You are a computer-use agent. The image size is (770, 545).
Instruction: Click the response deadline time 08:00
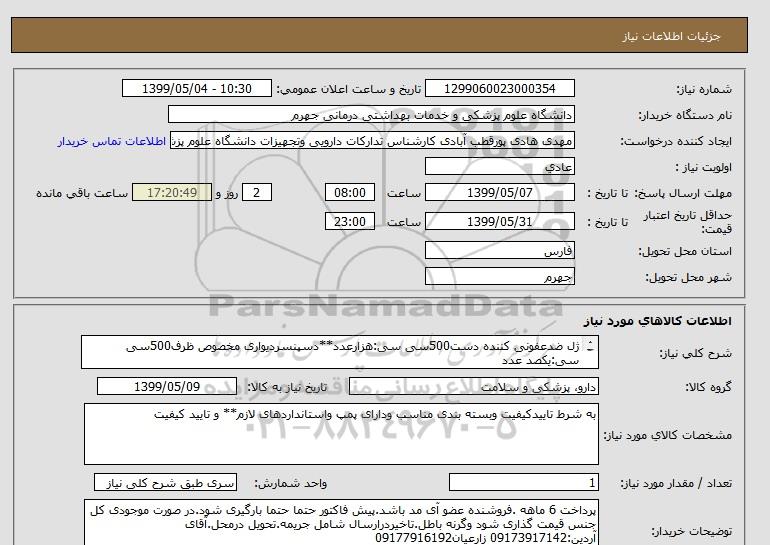[350, 192]
